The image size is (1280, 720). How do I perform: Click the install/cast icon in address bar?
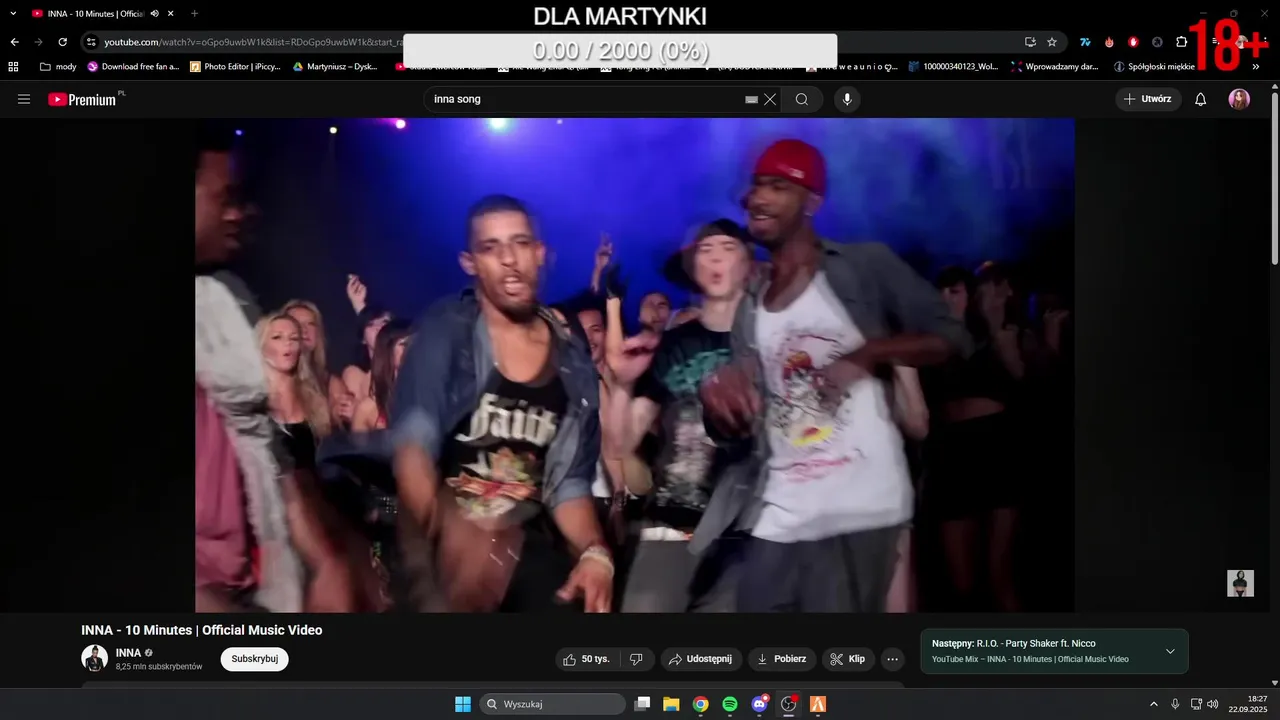1030,42
